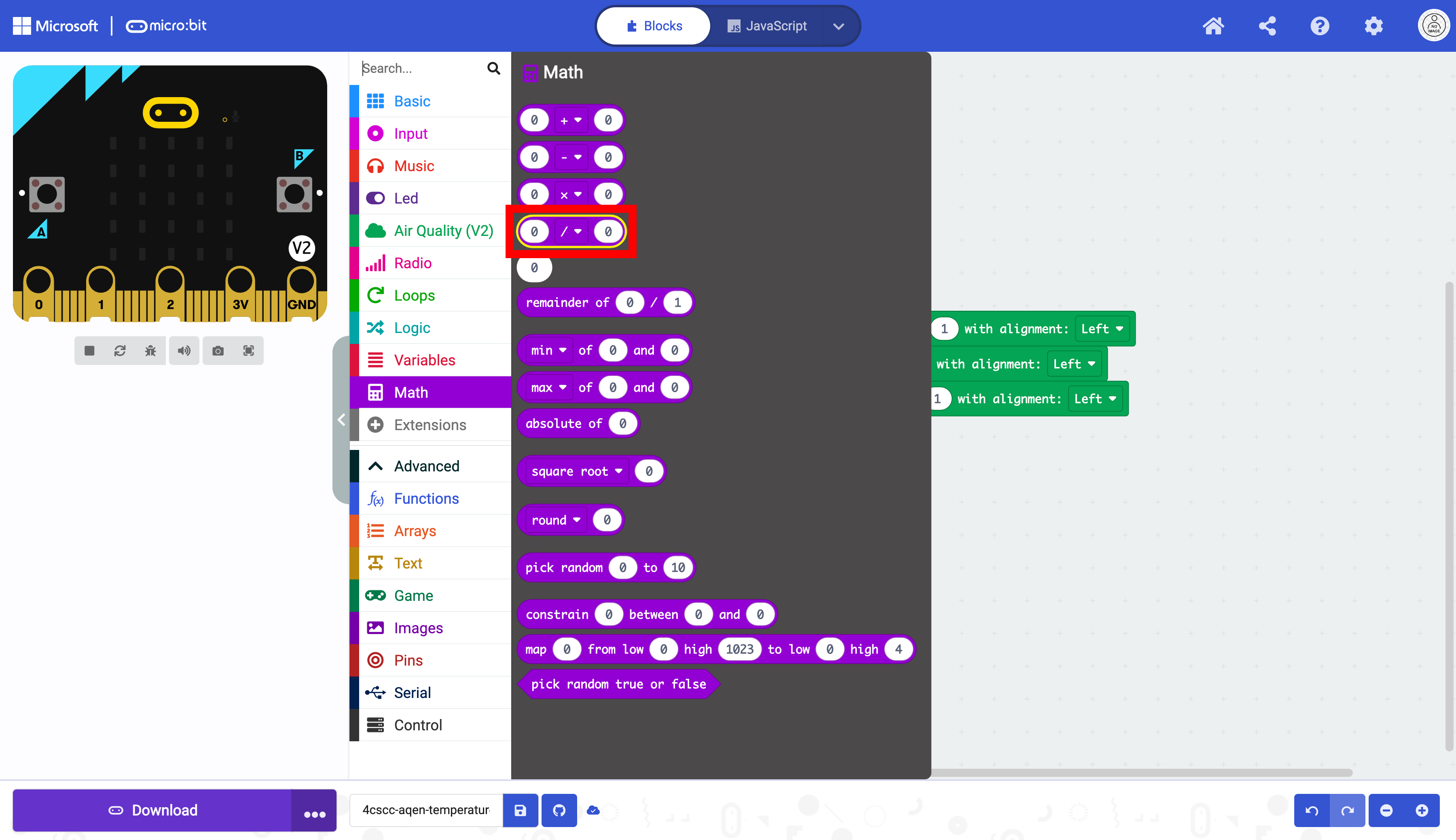Image resolution: width=1456 pixels, height=840 pixels.
Task: Edit the project name field
Action: coord(426,810)
